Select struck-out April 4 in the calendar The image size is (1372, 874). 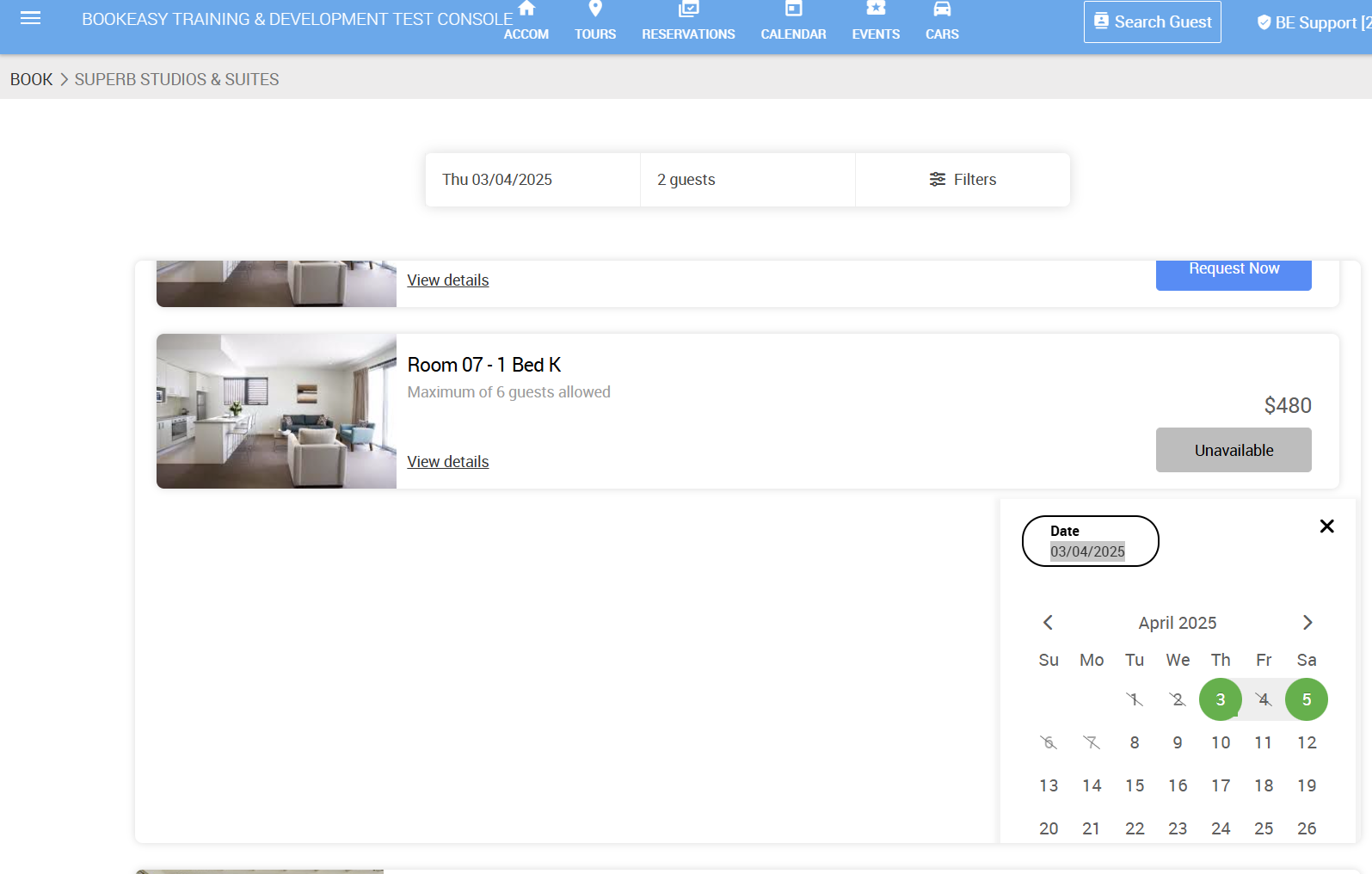pyautogui.click(x=1264, y=699)
